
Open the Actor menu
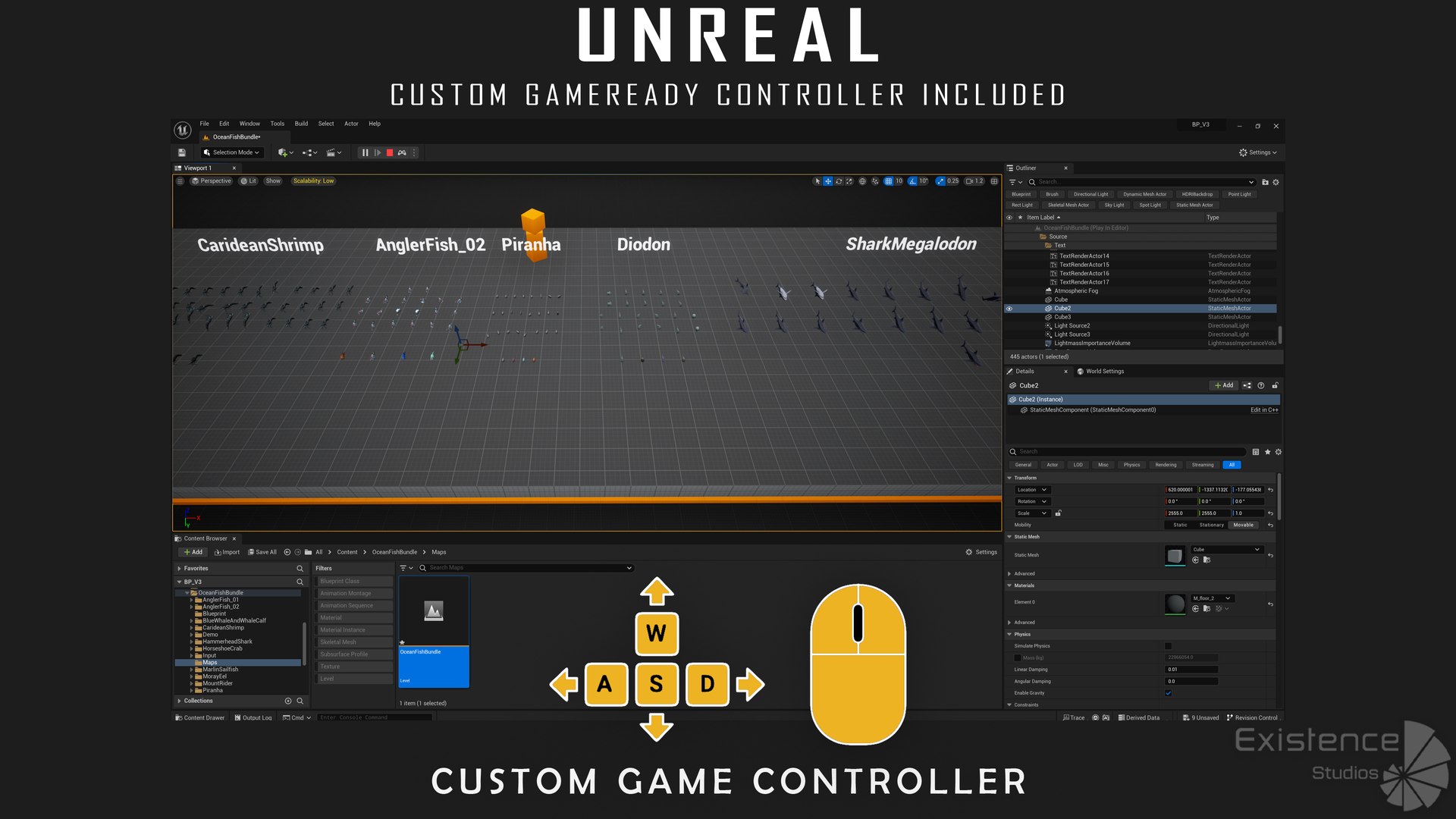[x=351, y=124]
